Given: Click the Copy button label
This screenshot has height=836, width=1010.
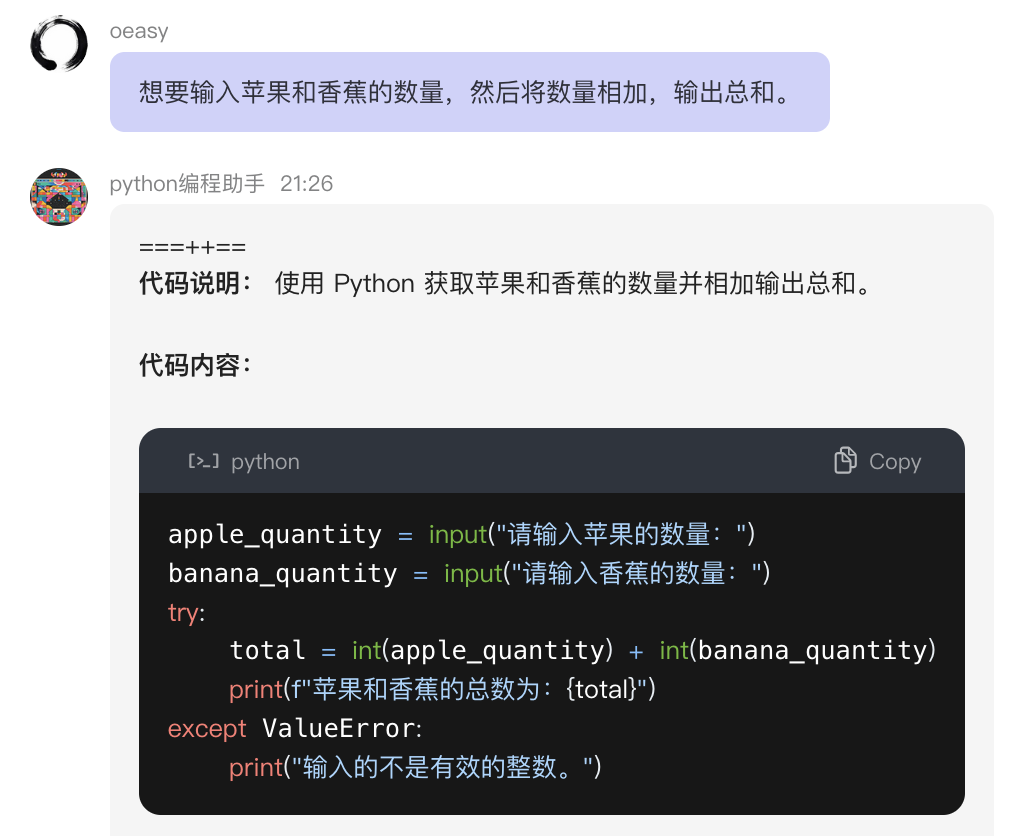Looking at the screenshot, I should click(x=895, y=461).
